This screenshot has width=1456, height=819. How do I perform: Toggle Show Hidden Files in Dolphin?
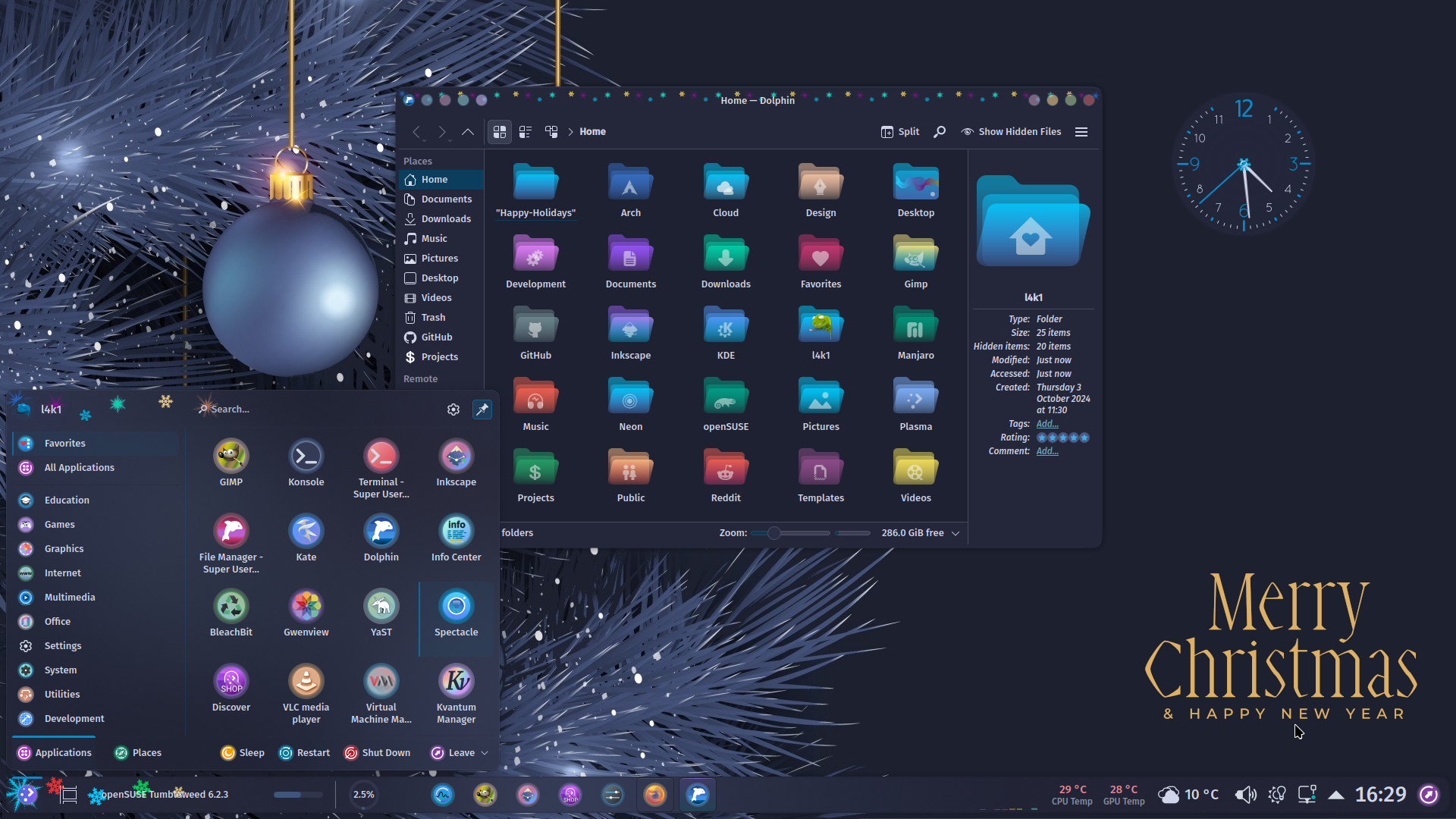(1012, 132)
